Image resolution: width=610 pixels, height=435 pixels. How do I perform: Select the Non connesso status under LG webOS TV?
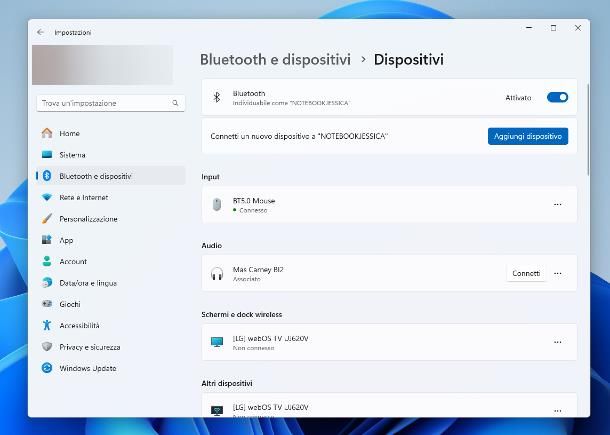click(253, 348)
